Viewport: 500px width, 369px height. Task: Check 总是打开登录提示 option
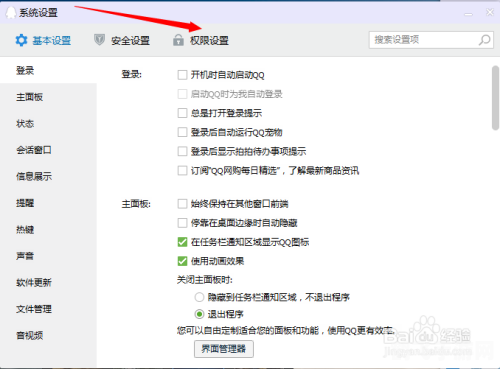pyautogui.click(x=182, y=113)
